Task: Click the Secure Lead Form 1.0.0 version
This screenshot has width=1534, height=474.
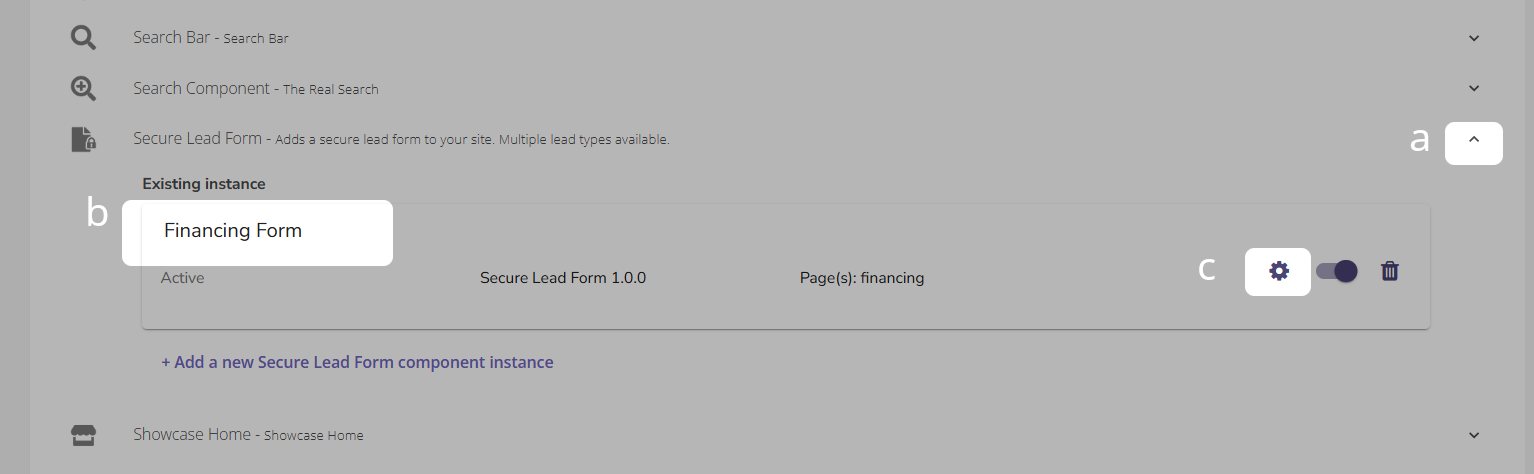Action: 563,278
